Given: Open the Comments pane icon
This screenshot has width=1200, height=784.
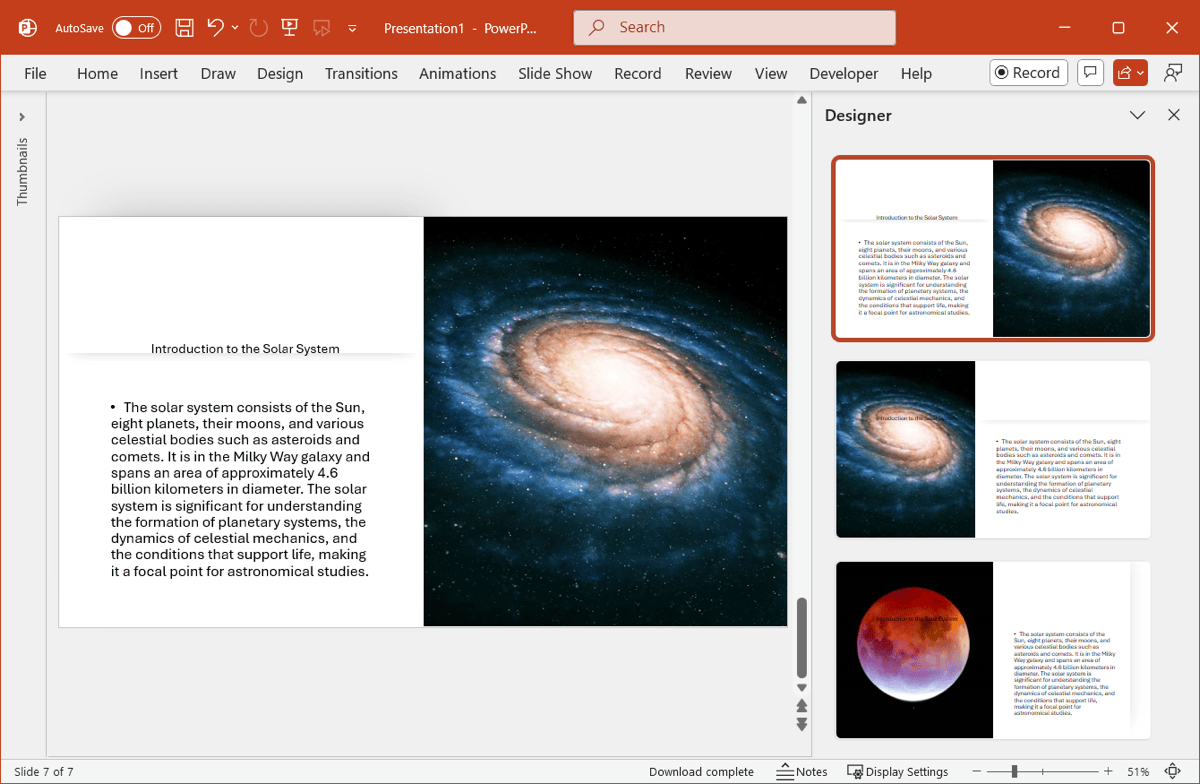Looking at the screenshot, I should pos(1091,73).
